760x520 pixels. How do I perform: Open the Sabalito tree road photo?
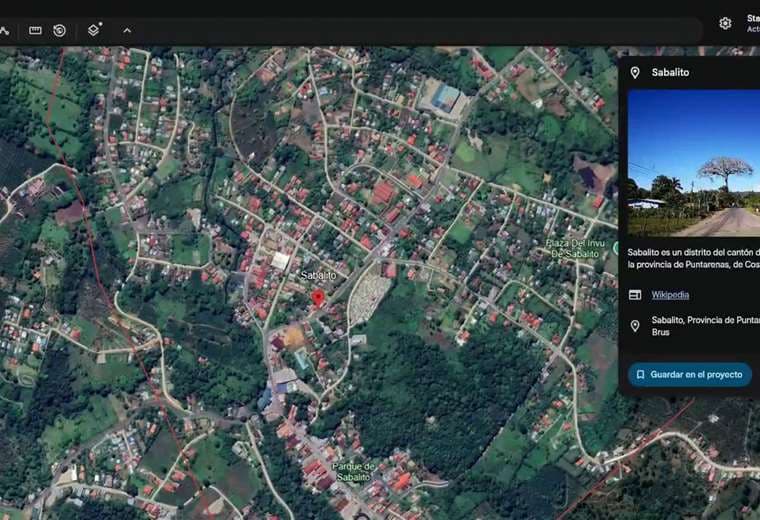click(693, 162)
